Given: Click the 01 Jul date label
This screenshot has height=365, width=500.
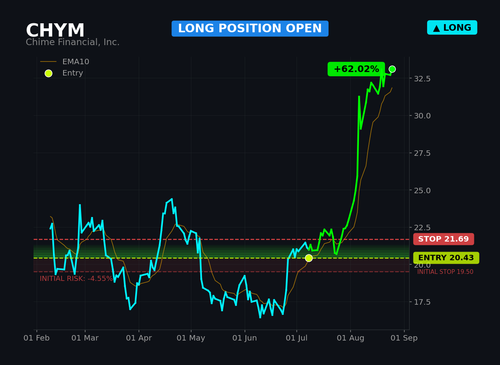Looking at the screenshot, I should [296, 338].
